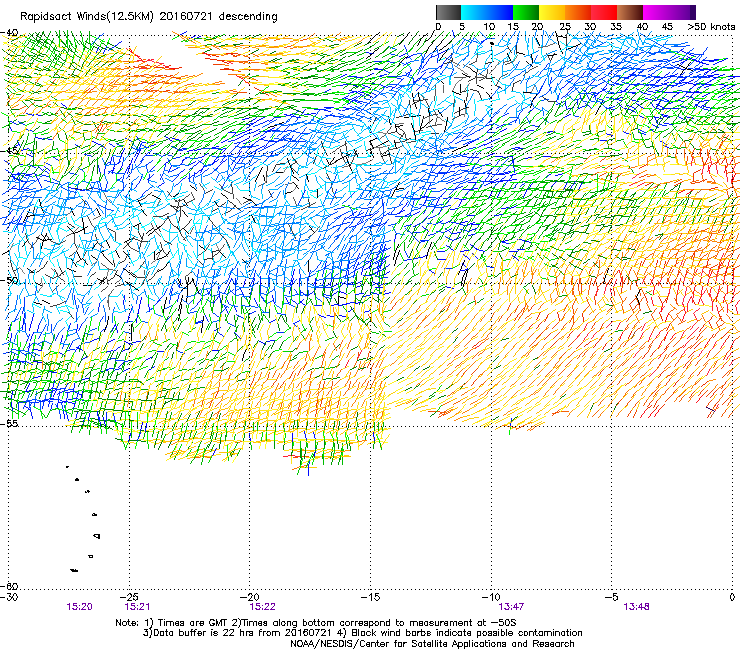Click the green 15-20 knots legend swatch
740x650 pixels.
click(x=526, y=12)
